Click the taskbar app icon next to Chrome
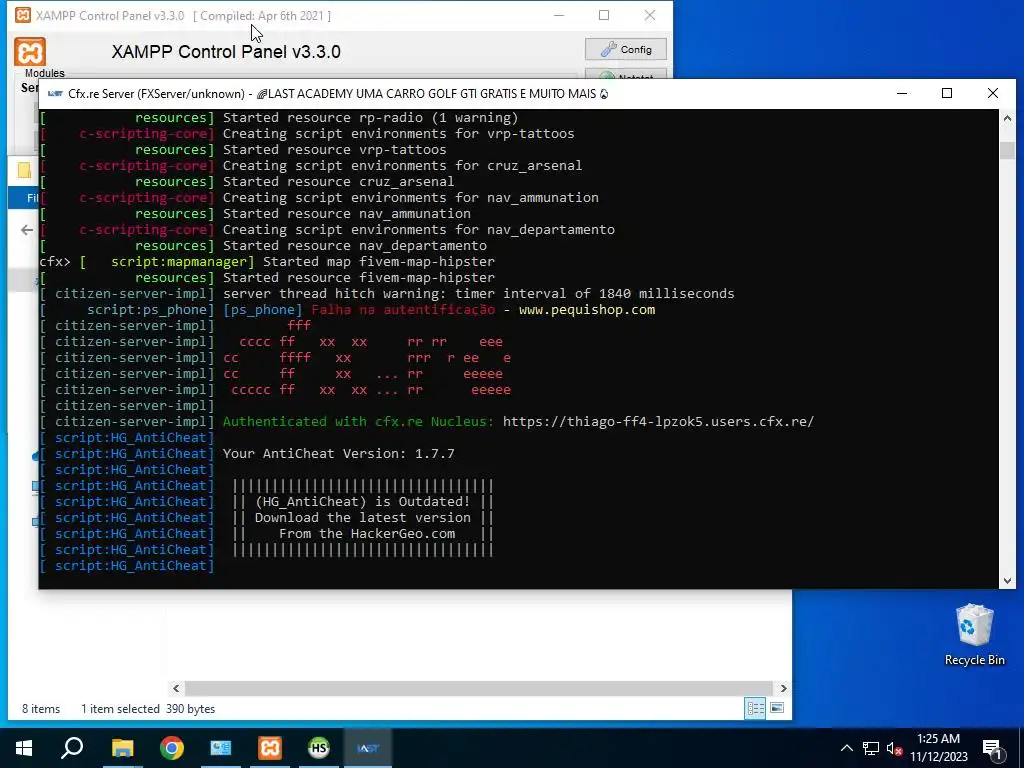 point(221,748)
